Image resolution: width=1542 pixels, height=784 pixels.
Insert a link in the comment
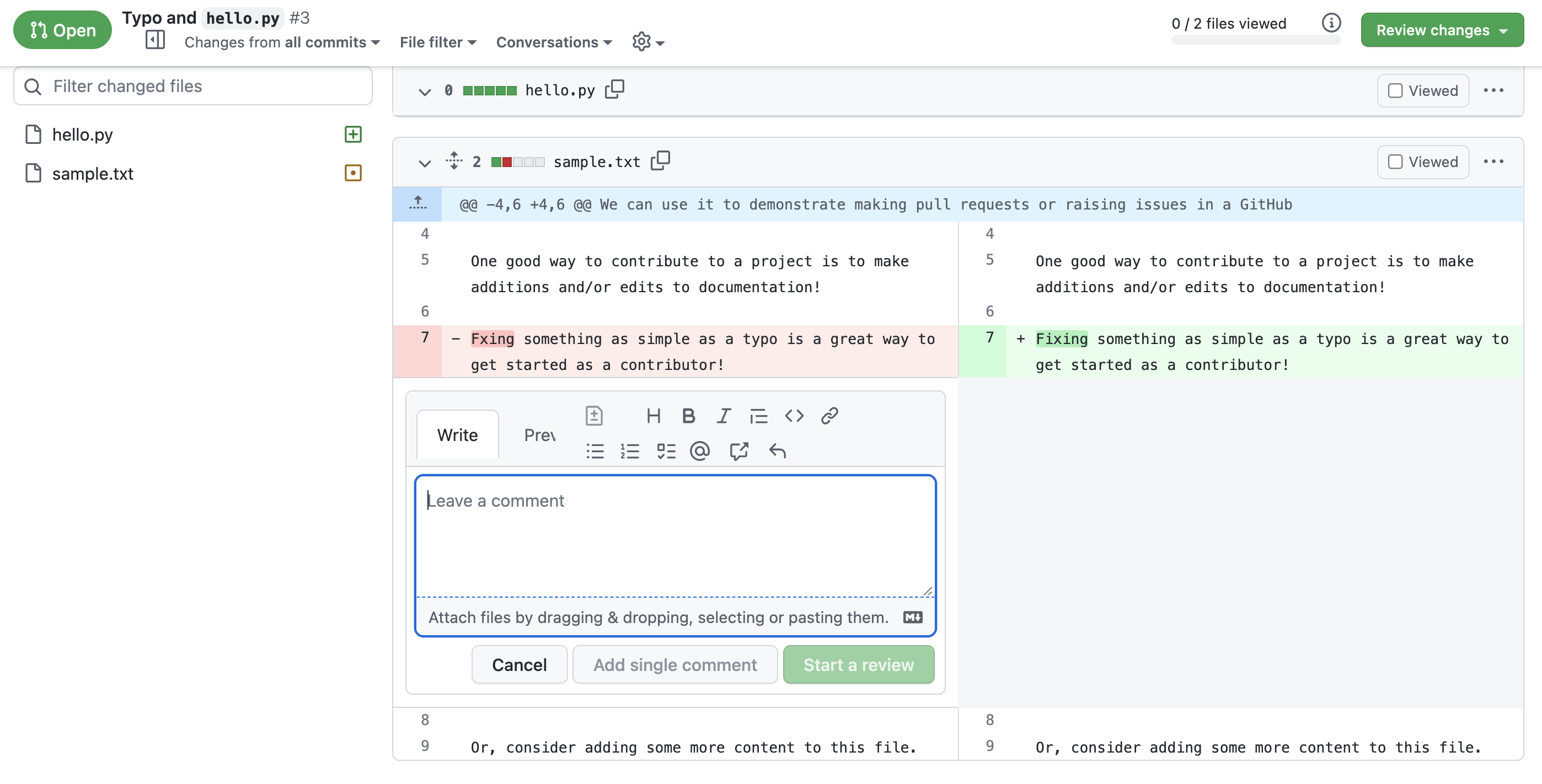829,415
